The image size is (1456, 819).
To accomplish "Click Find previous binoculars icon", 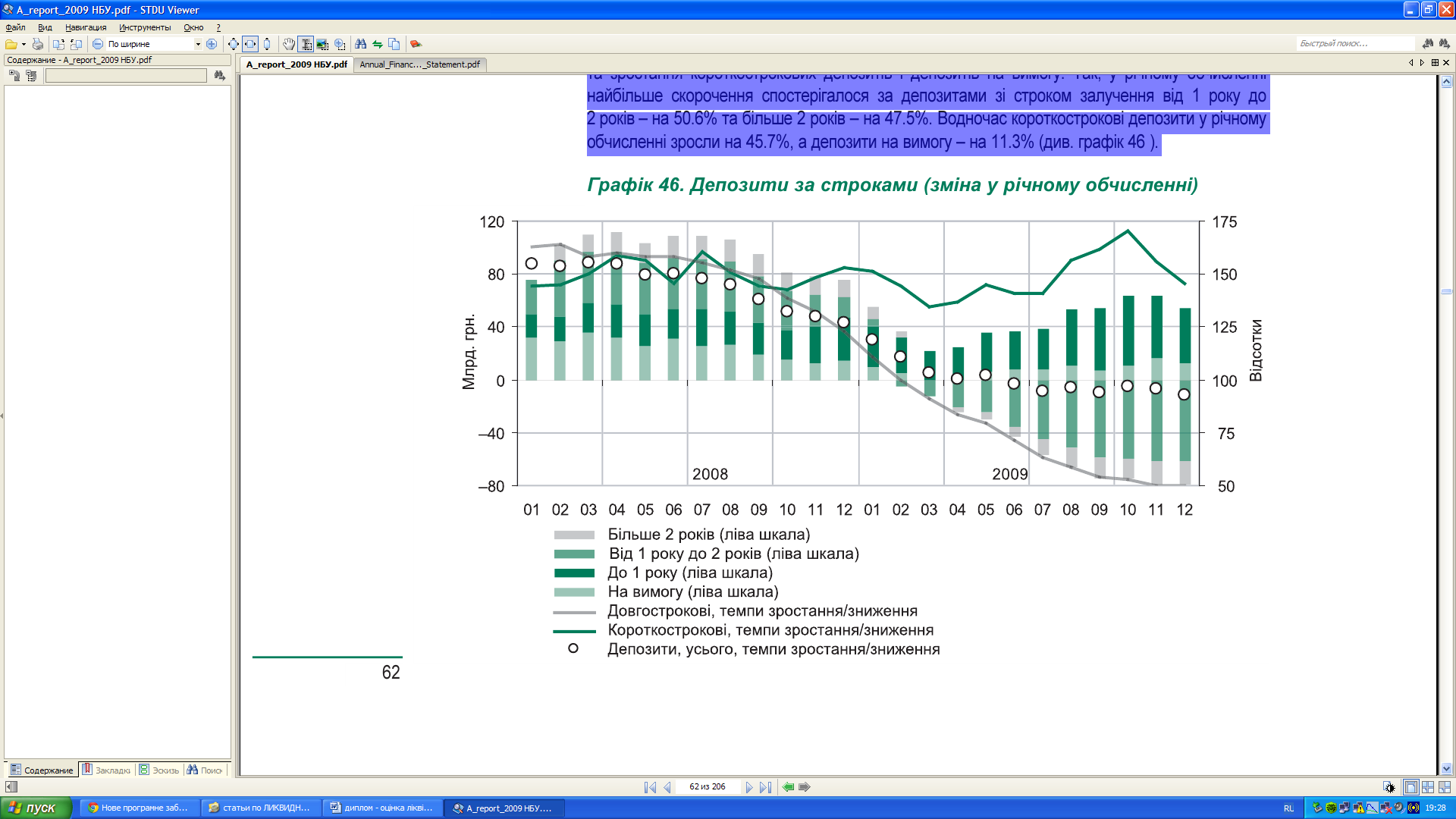I will point(1428,43).
